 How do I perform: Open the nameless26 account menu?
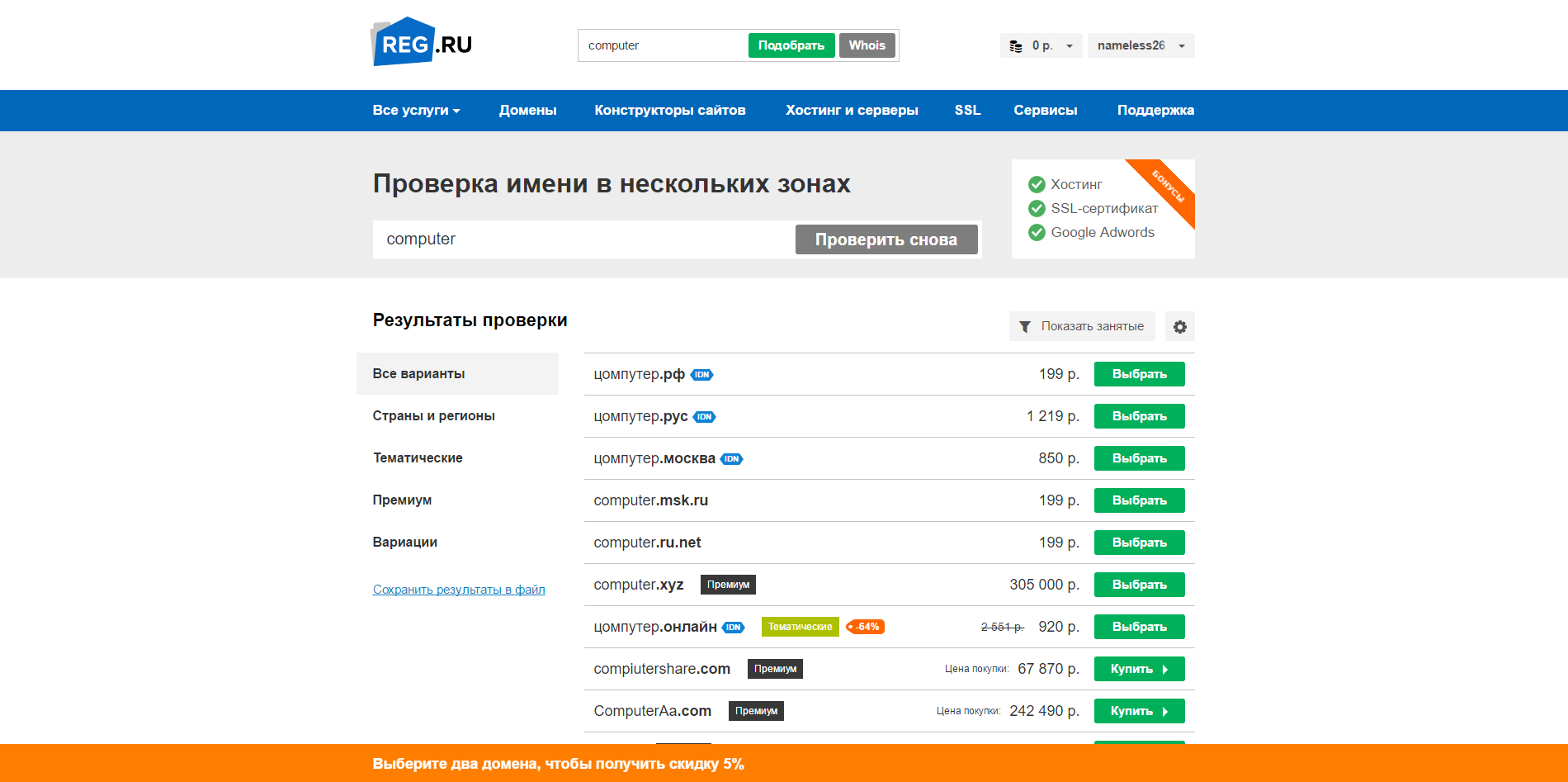coord(1140,45)
